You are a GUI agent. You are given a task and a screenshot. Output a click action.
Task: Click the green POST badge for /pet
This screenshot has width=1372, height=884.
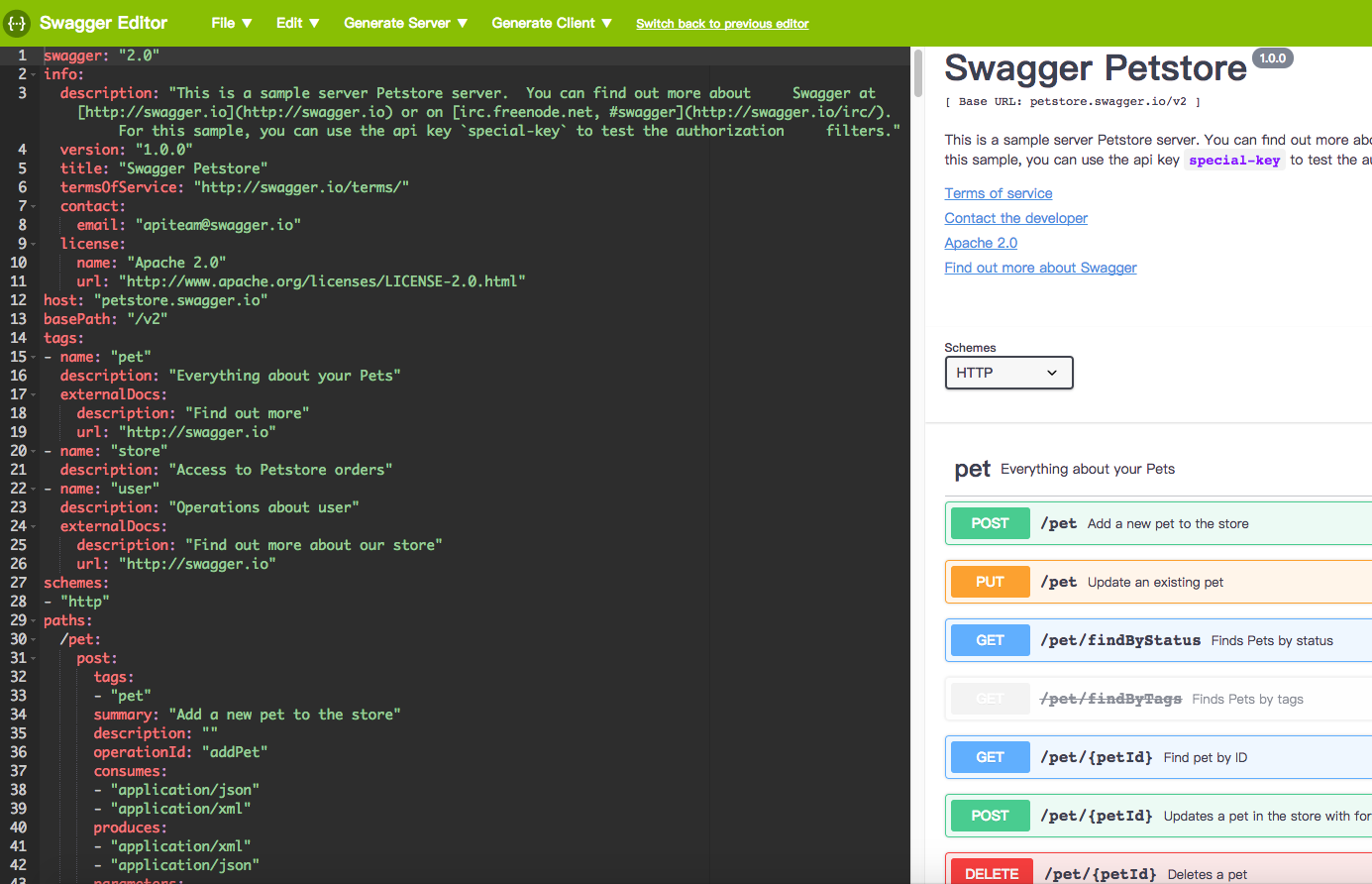pyautogui.click(x=990, y=523)
